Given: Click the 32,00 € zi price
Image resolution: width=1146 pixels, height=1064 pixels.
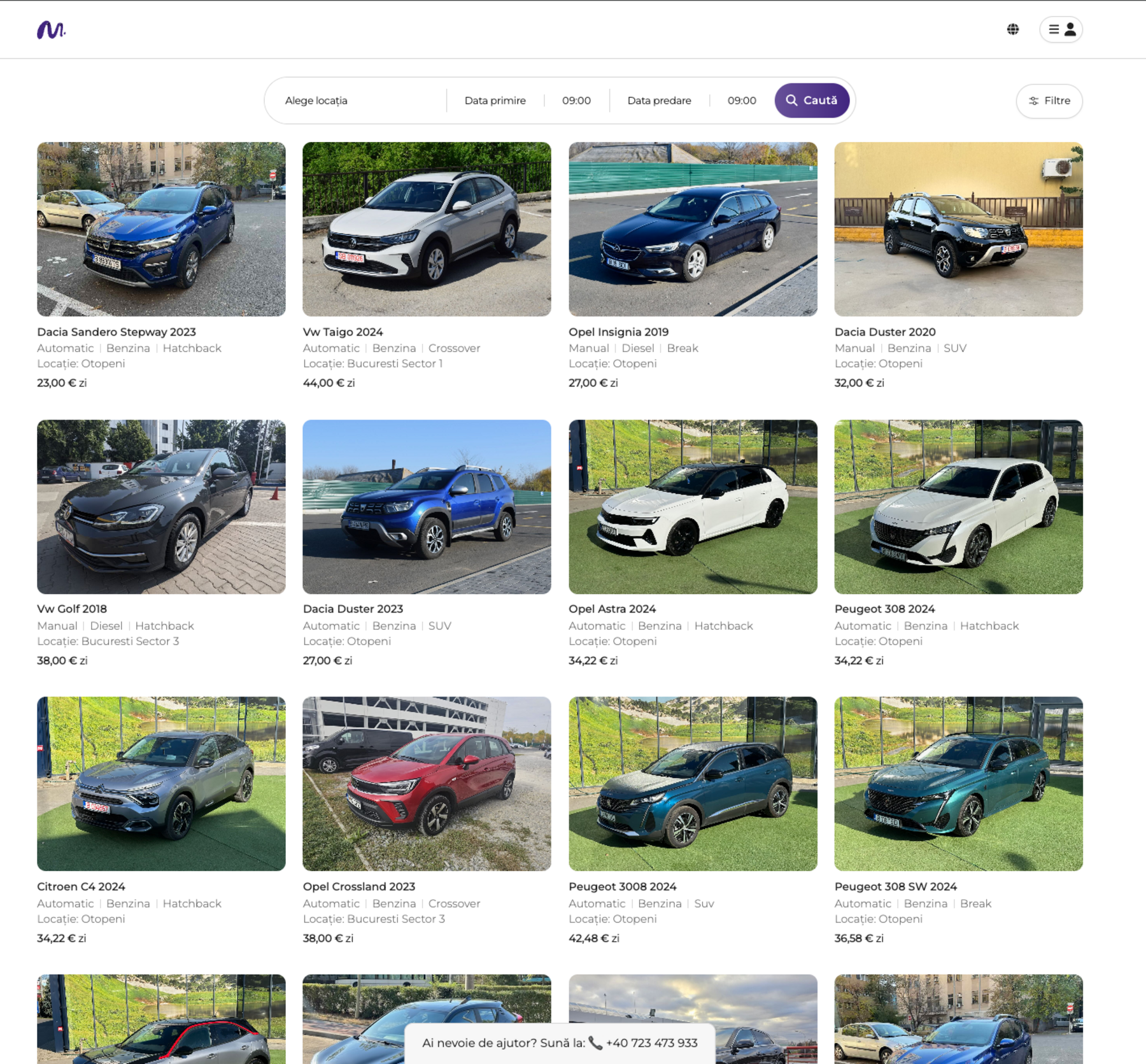Looking at the screenshot, I should [859, 383].
